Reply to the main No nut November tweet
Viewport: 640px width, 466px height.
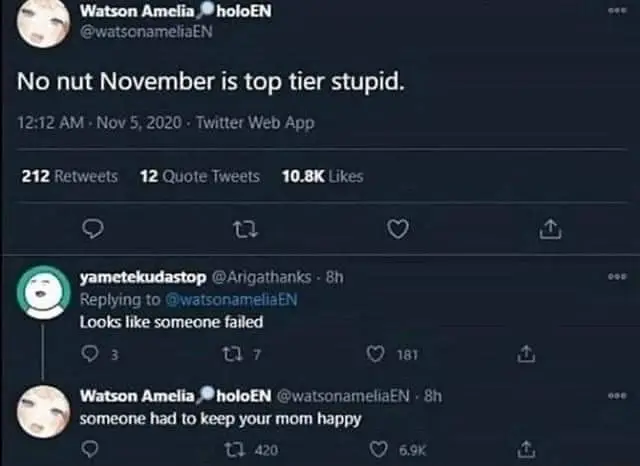point(91,230)
